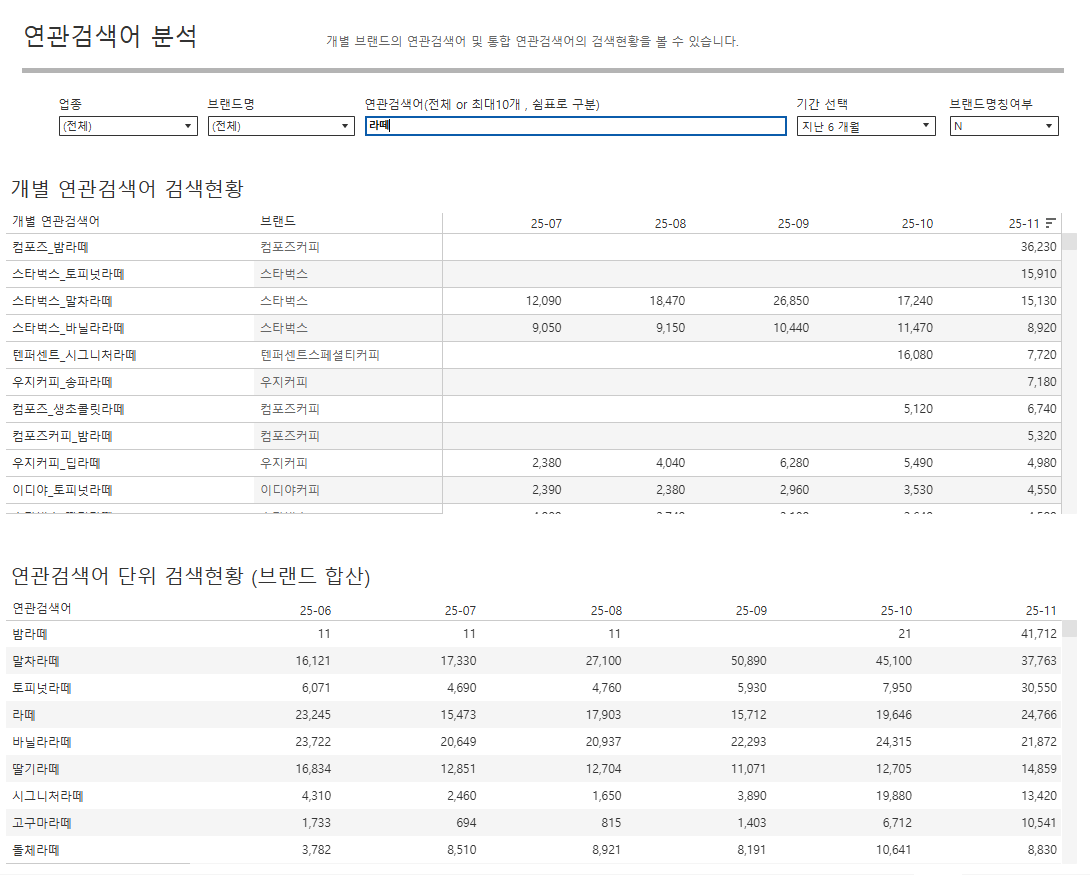Screen dimensions: 1090x875
Task: Click the 25-07 column header in upper table
Action: 546,223
